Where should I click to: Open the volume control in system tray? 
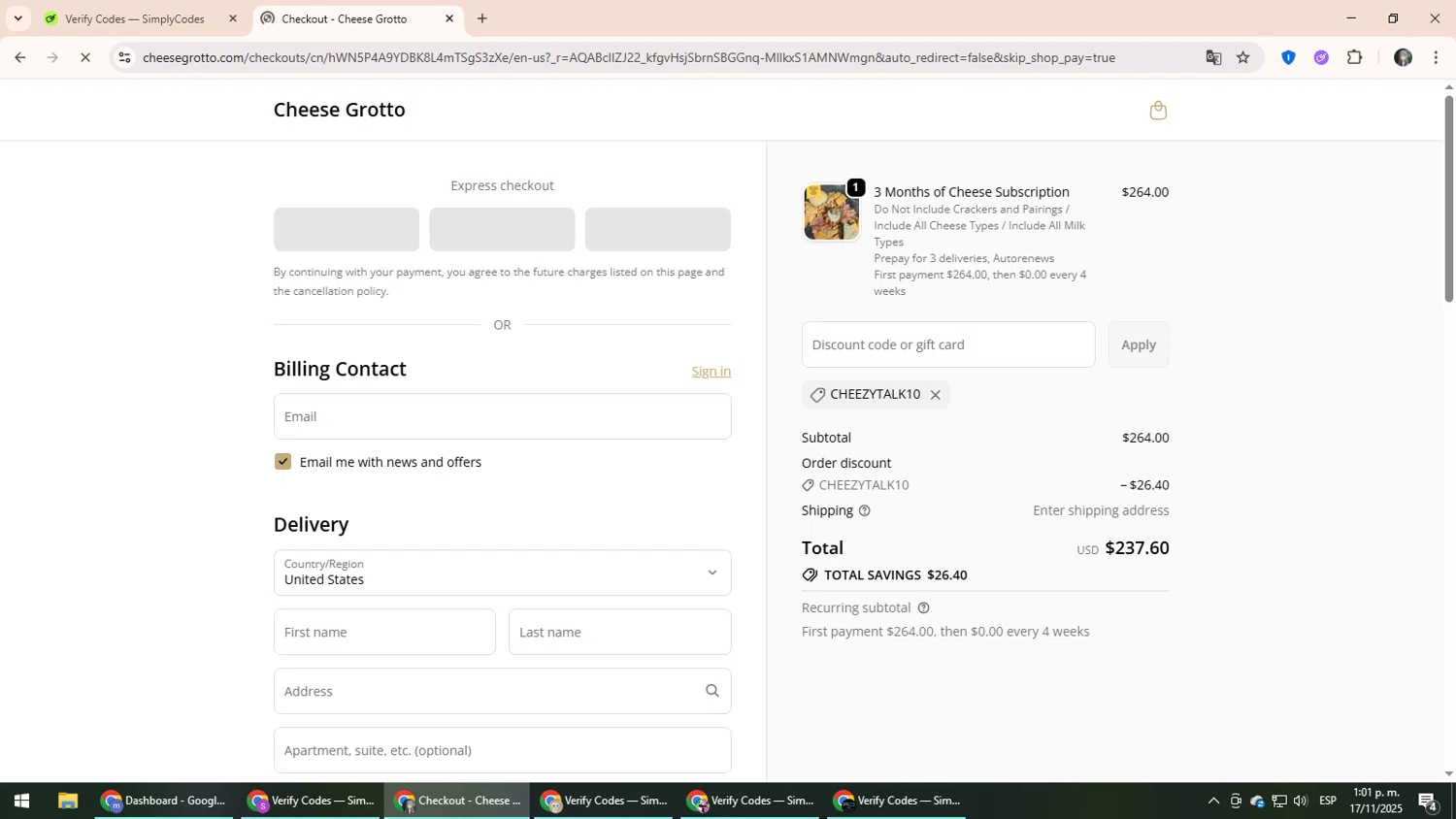[x=1301, y=801]
